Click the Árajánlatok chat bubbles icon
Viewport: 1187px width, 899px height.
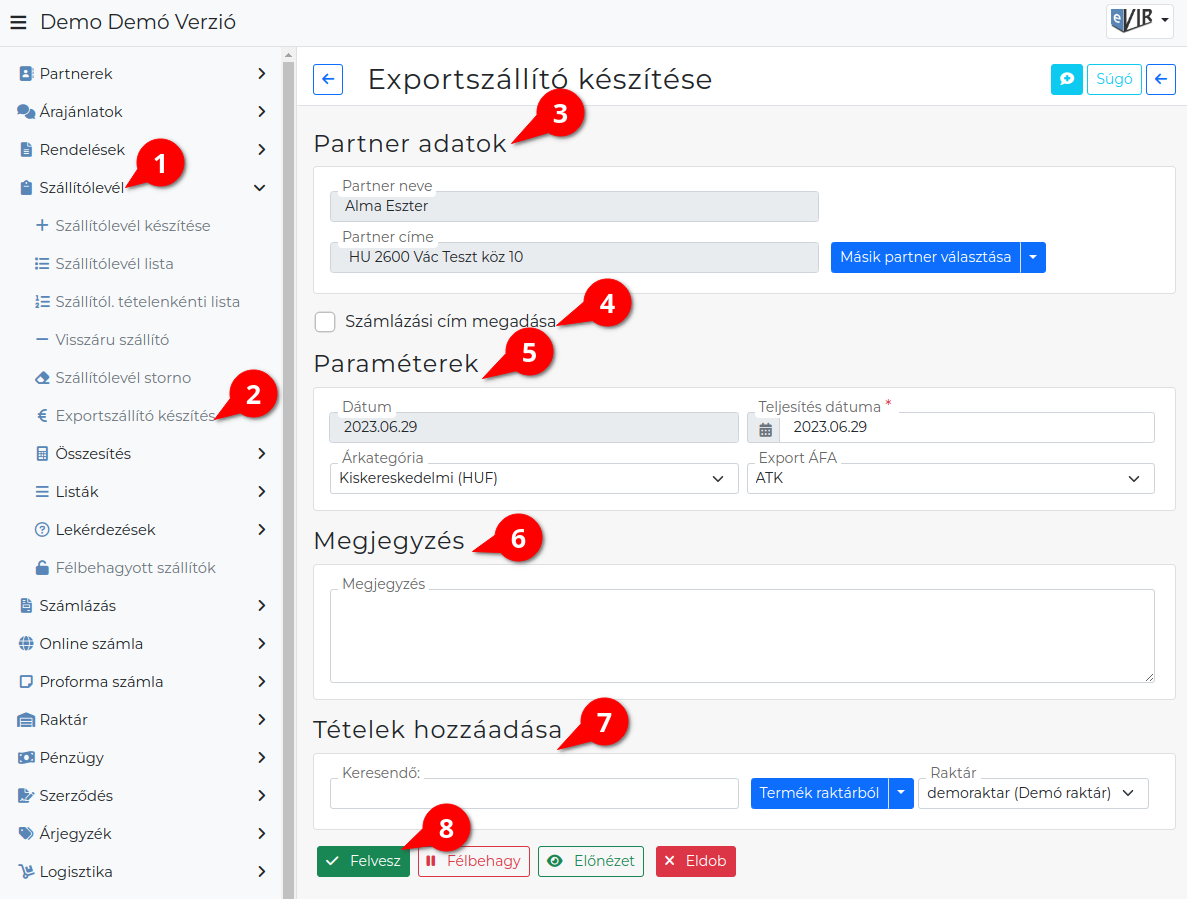click(26, 111)
